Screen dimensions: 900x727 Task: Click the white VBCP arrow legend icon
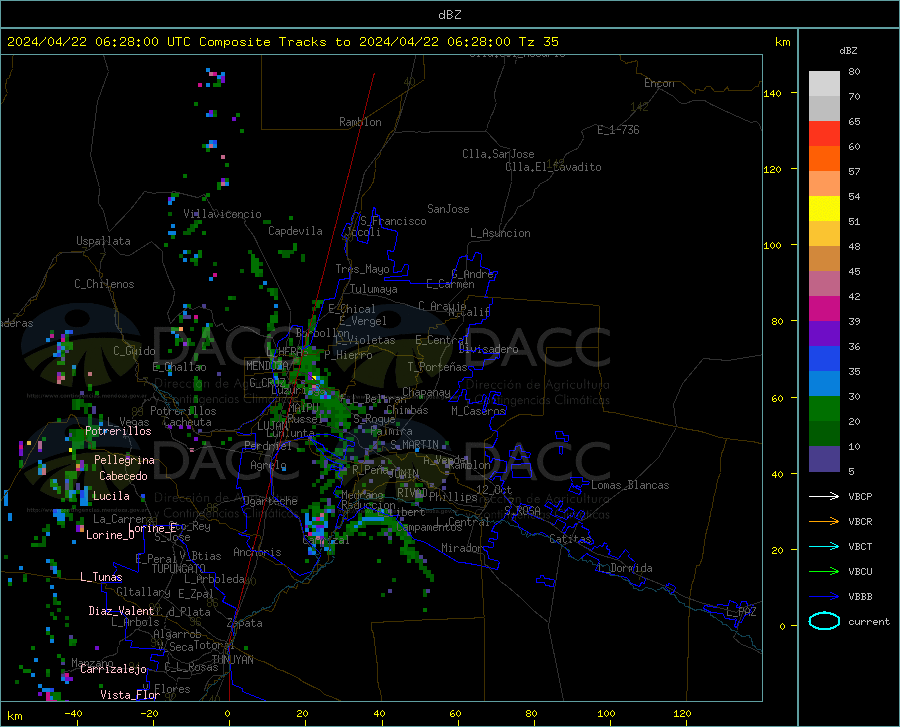click(x=824, y=496)
